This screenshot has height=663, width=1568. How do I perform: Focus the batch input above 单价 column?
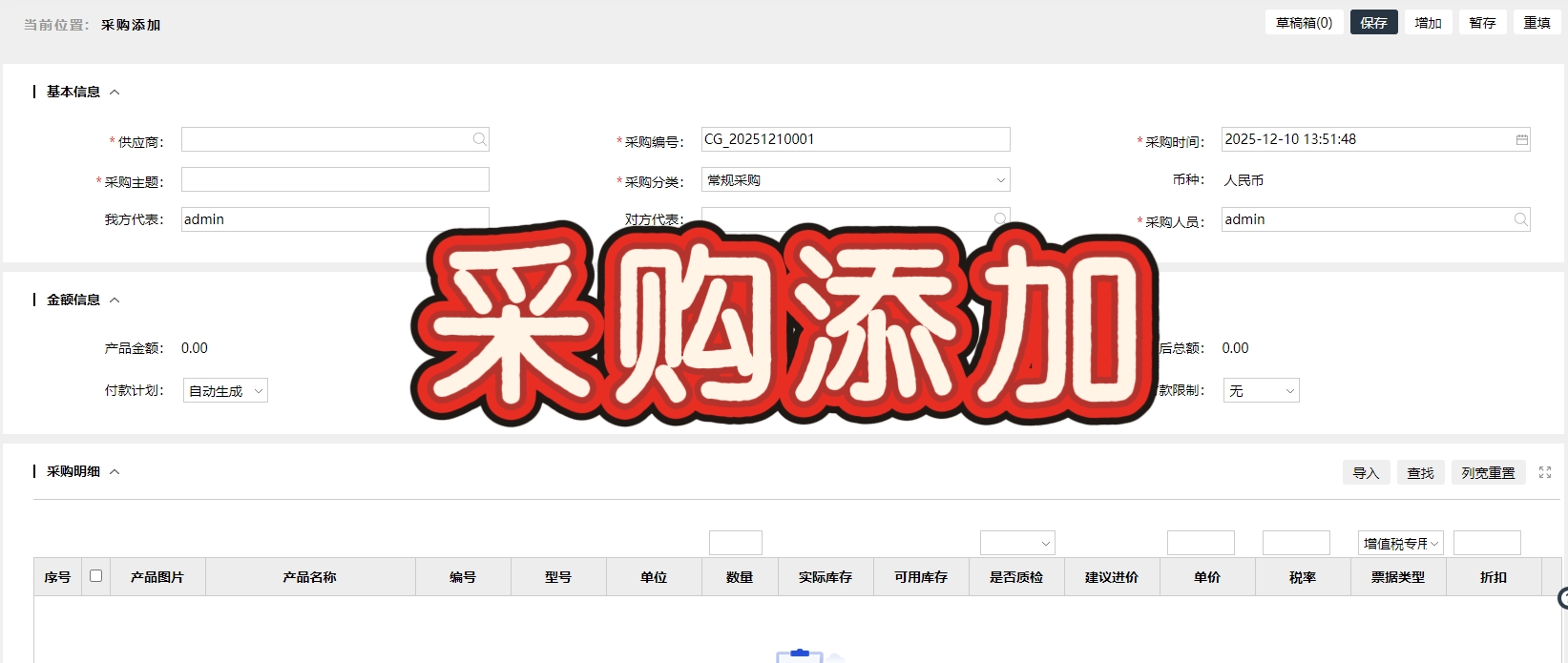click(x=1201, y=543)
